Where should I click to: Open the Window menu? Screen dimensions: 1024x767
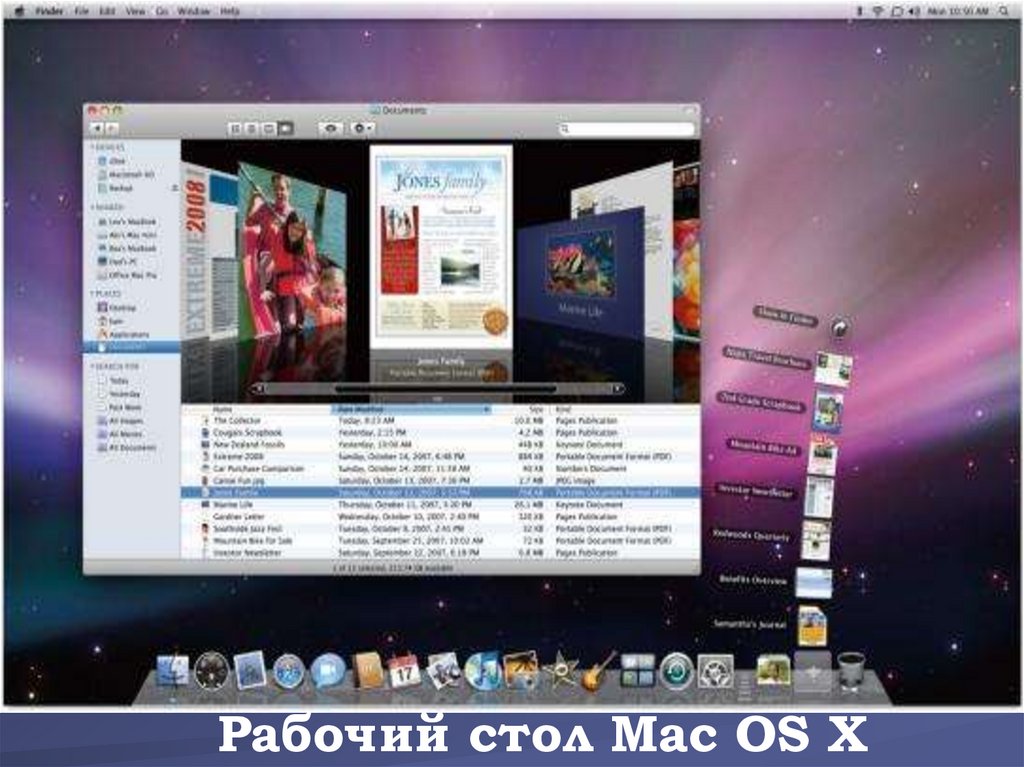194,11
